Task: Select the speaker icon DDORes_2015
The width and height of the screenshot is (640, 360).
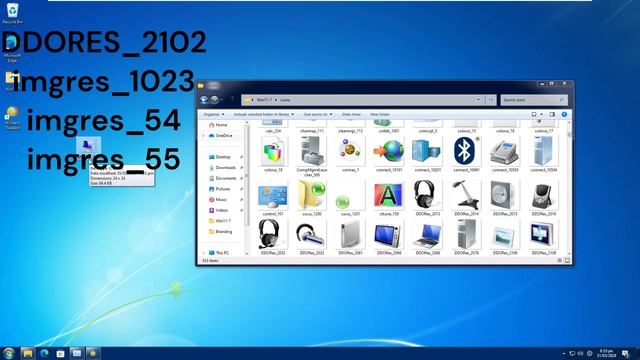Action: pyautogui.click(x=505, y=198)
